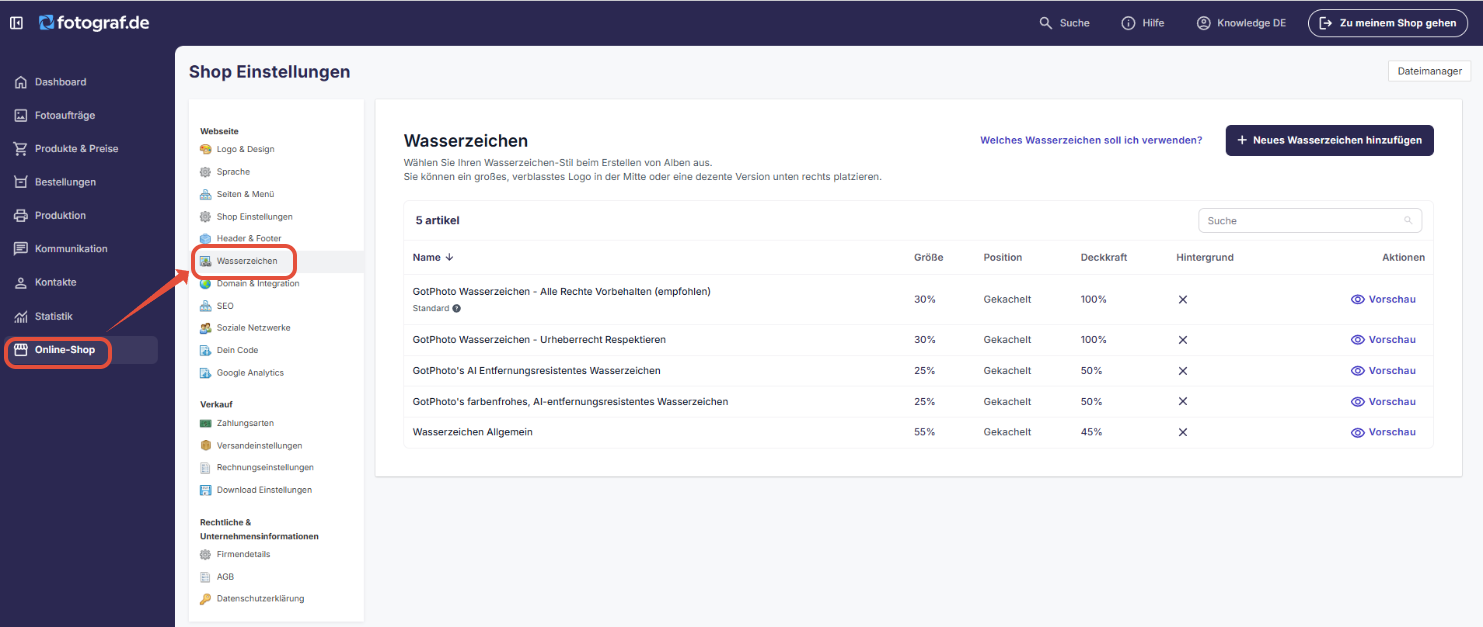Image resolution: width=1483 pixels, height=627 pixels.
Task: Click the Hintergrund column header
Action: click(x=1205, y=257)
